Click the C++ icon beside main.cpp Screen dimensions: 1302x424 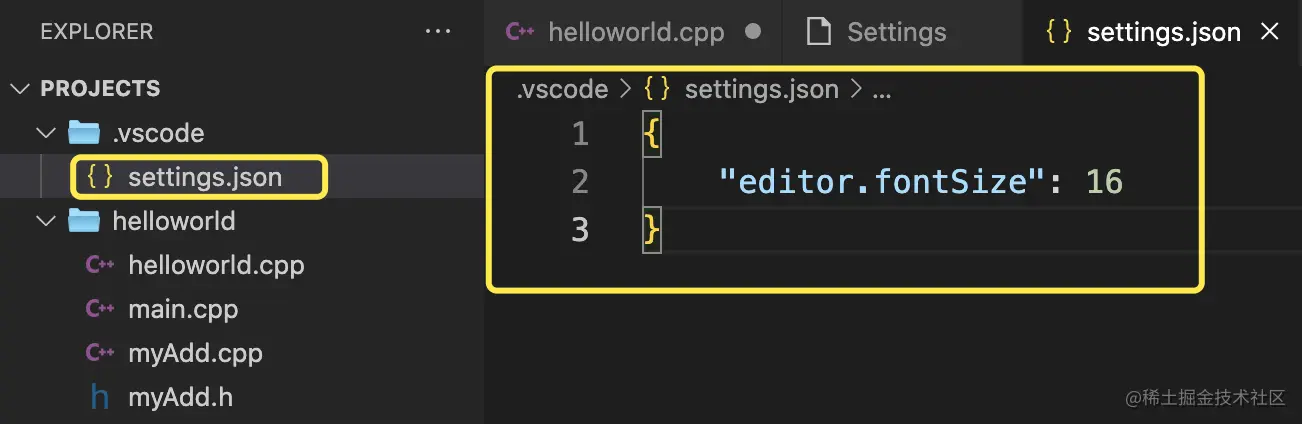pyautogui.click(x=100, y=309)
